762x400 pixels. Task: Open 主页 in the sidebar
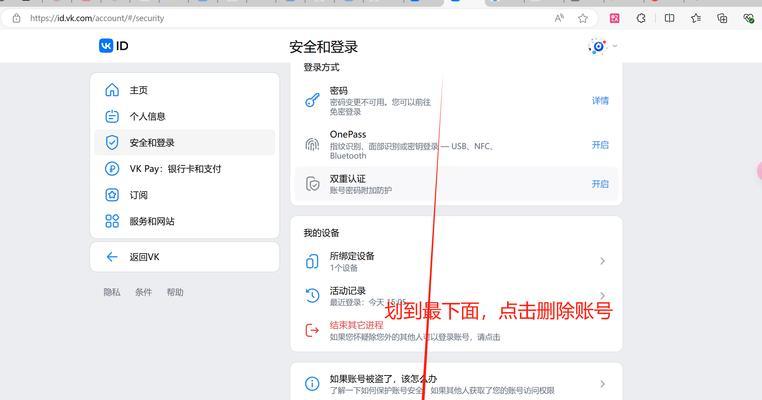coord(185,90)
